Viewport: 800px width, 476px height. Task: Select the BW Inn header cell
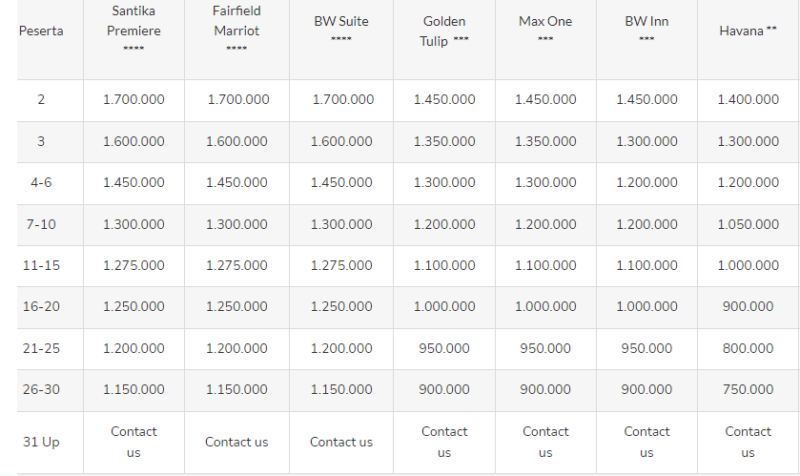click(646, 30)
